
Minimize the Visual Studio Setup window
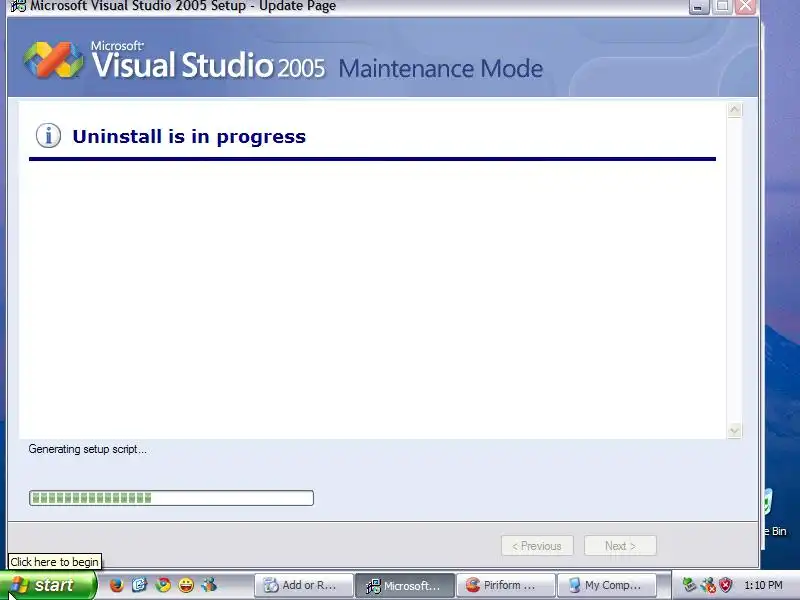[x=699, y=6]
